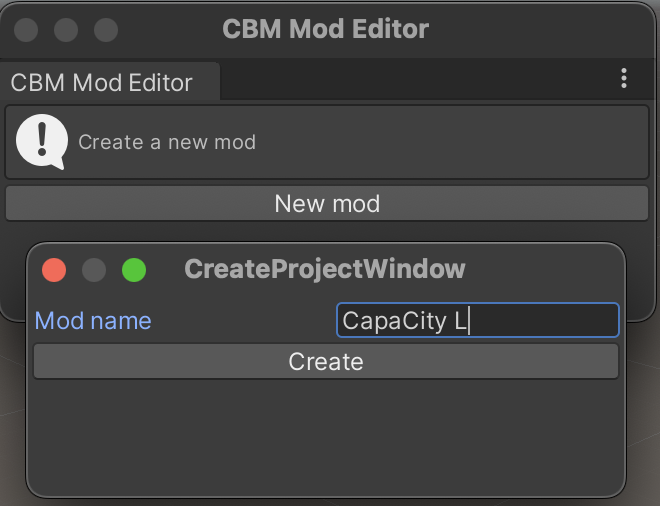The height and width of the screenshot is (506, 660).
Task: Minimize the main CBM Mod Editor window
Action: coord(66,29)
